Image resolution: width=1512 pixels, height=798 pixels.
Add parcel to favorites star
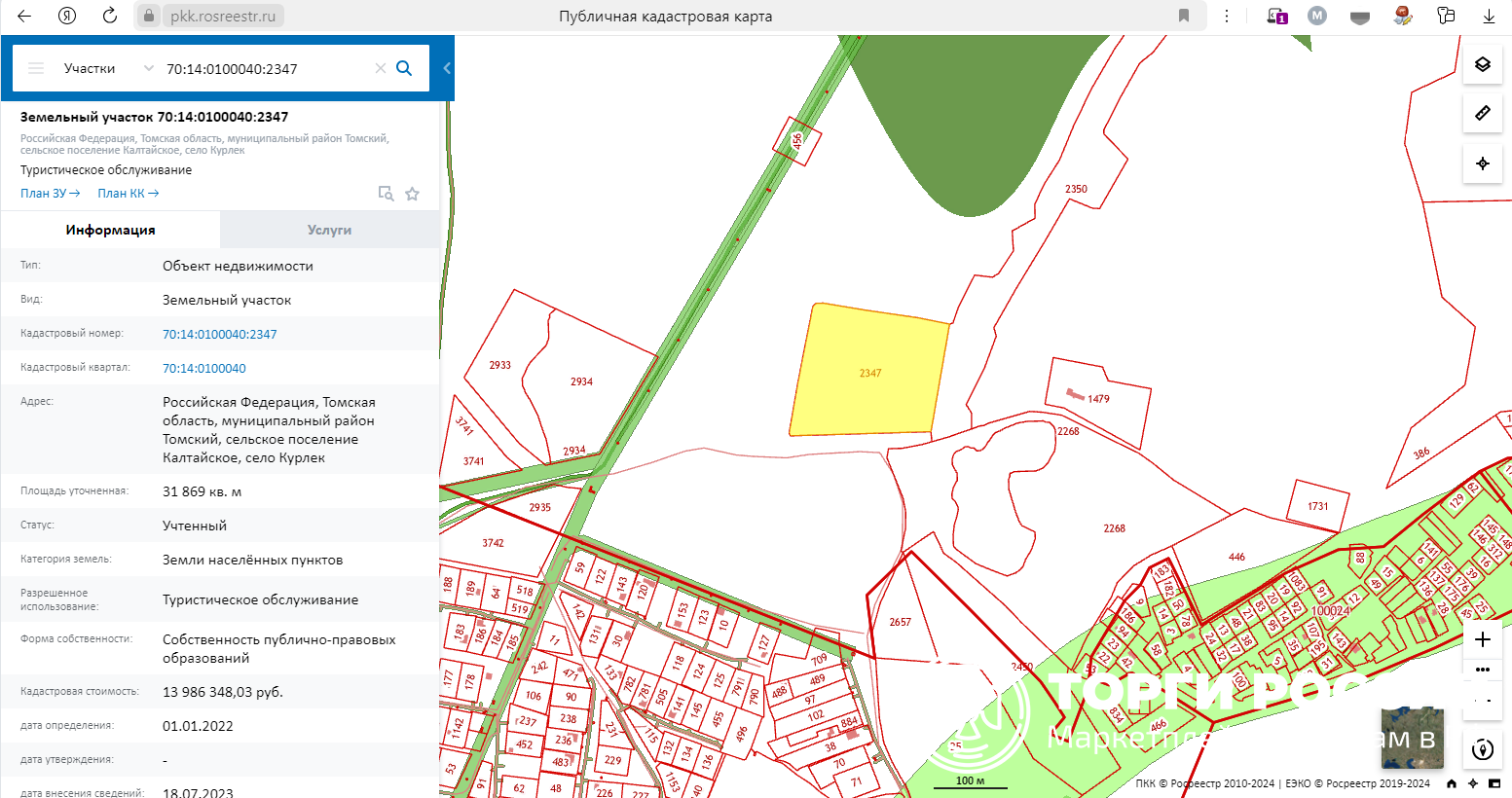coord(413,194)
